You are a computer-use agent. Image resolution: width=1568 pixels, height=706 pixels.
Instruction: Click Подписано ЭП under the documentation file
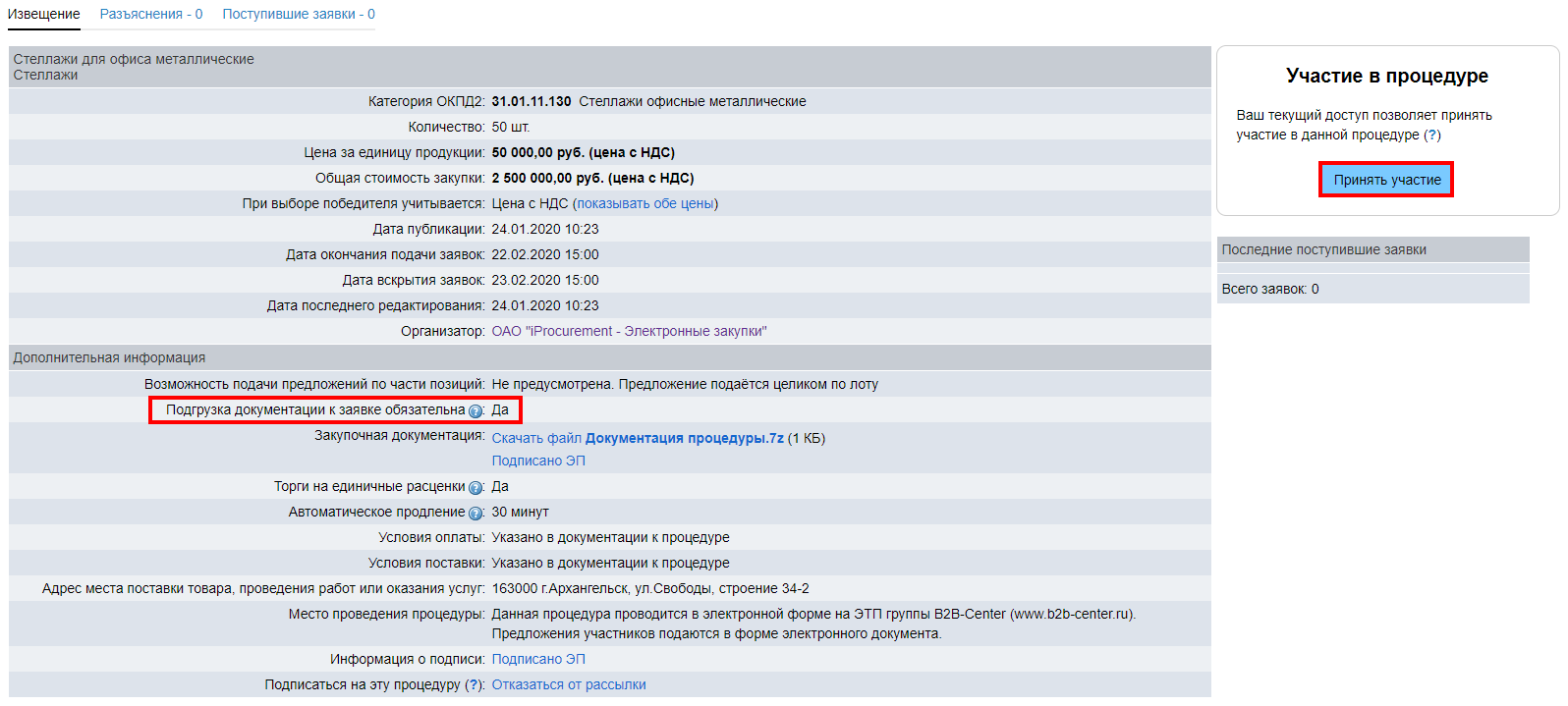(538, 462)
